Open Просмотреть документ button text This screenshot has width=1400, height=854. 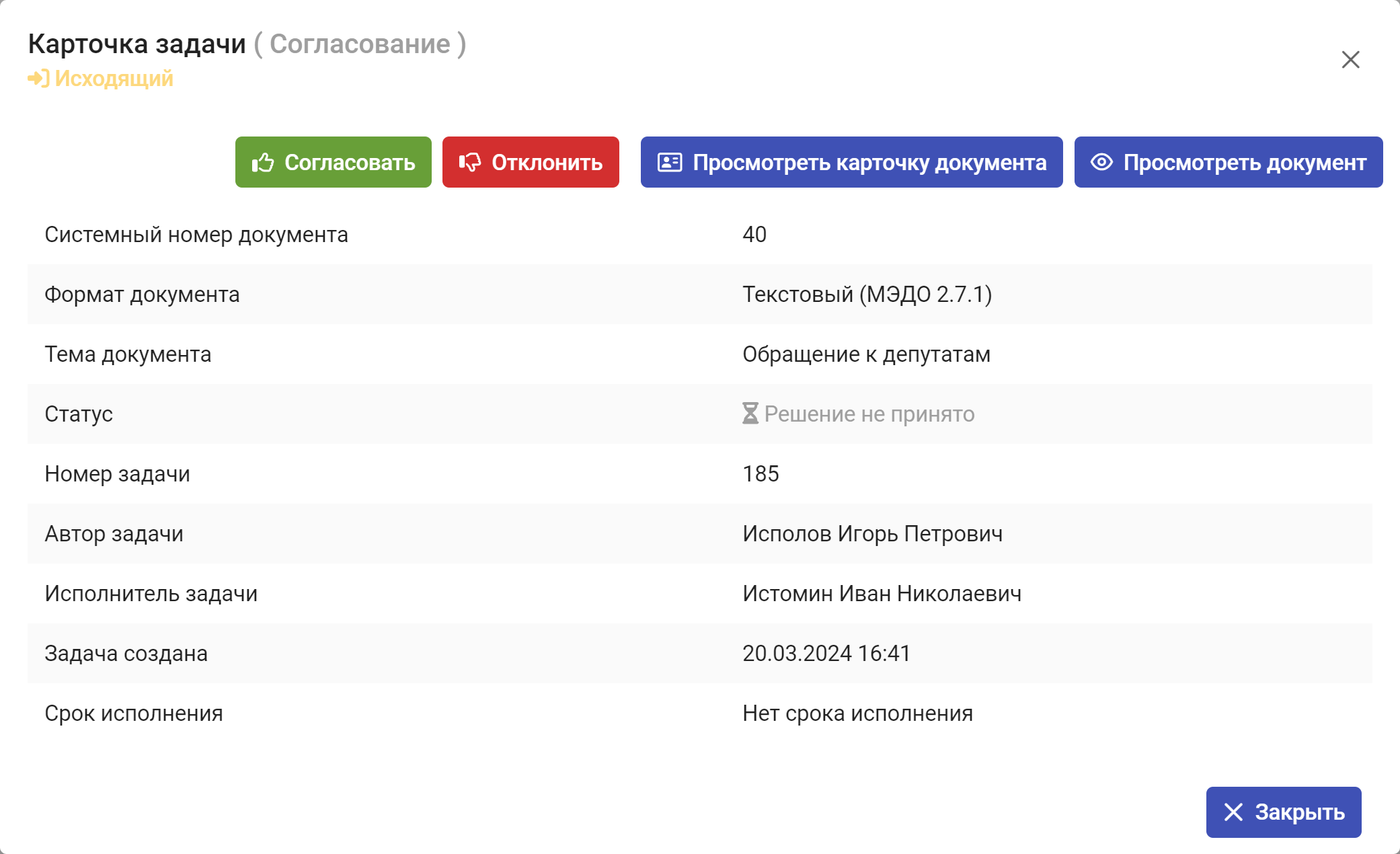(x=1245, y=162)
